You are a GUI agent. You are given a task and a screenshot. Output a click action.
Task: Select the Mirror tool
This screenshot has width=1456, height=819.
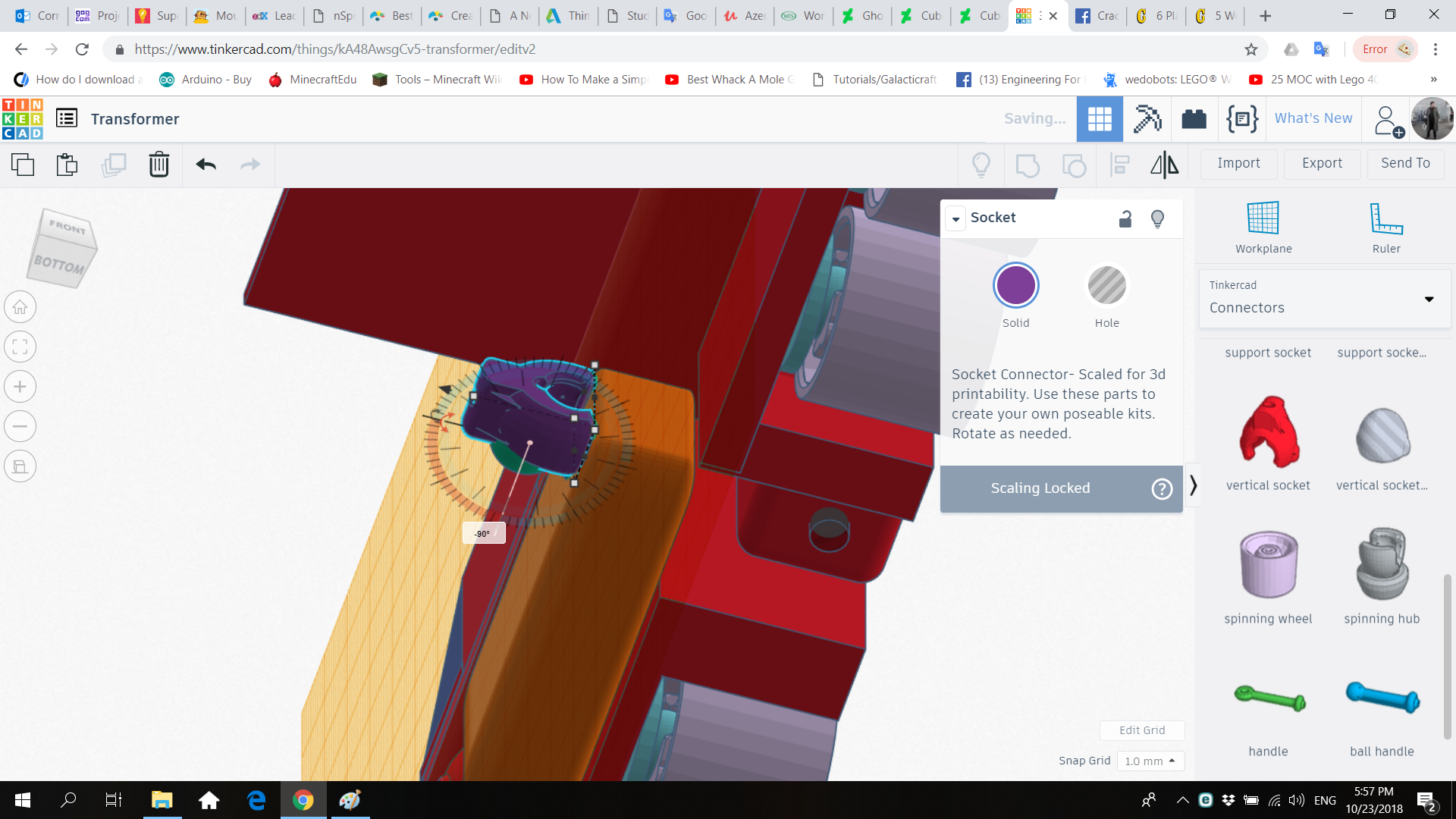click(x=1164, y=165)
